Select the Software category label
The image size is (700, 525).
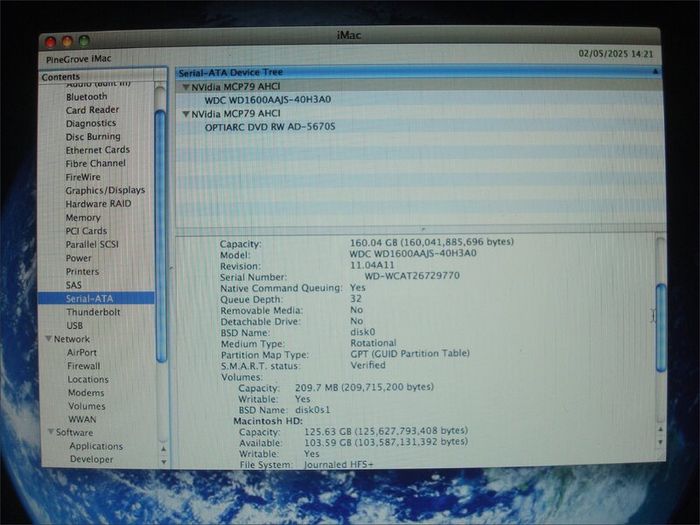[75, 433]
